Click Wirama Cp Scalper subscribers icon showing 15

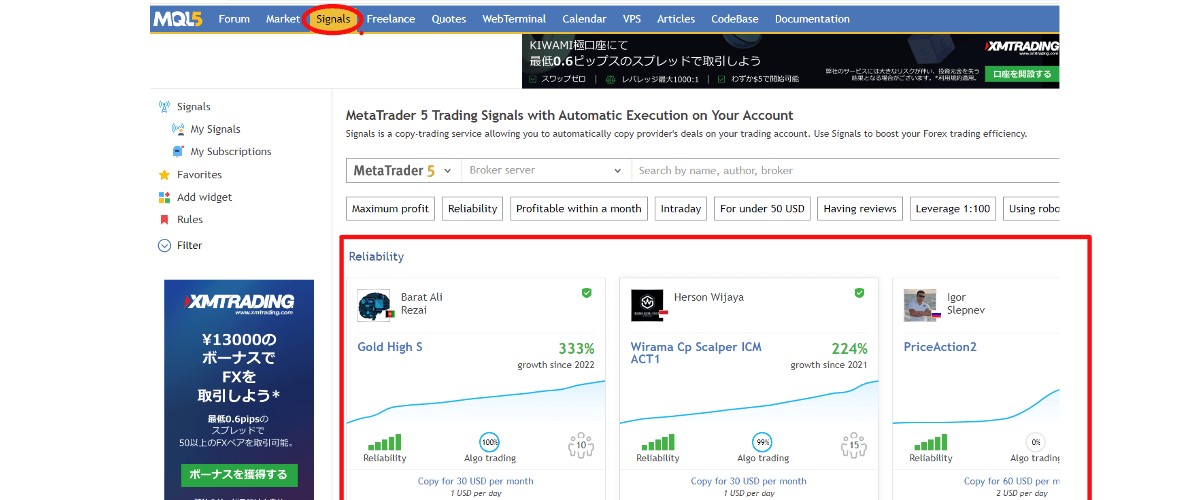pos(853,444)
